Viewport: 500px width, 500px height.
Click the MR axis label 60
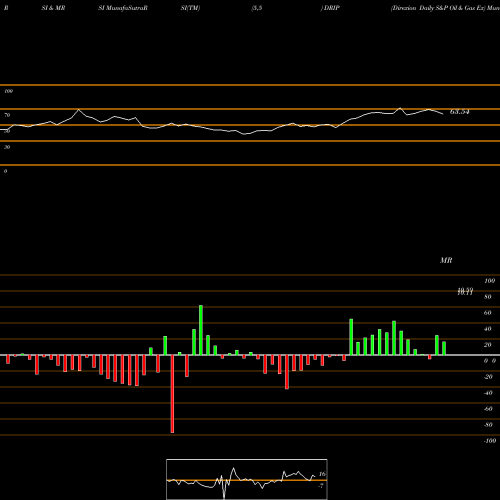(x=488, y=313)
